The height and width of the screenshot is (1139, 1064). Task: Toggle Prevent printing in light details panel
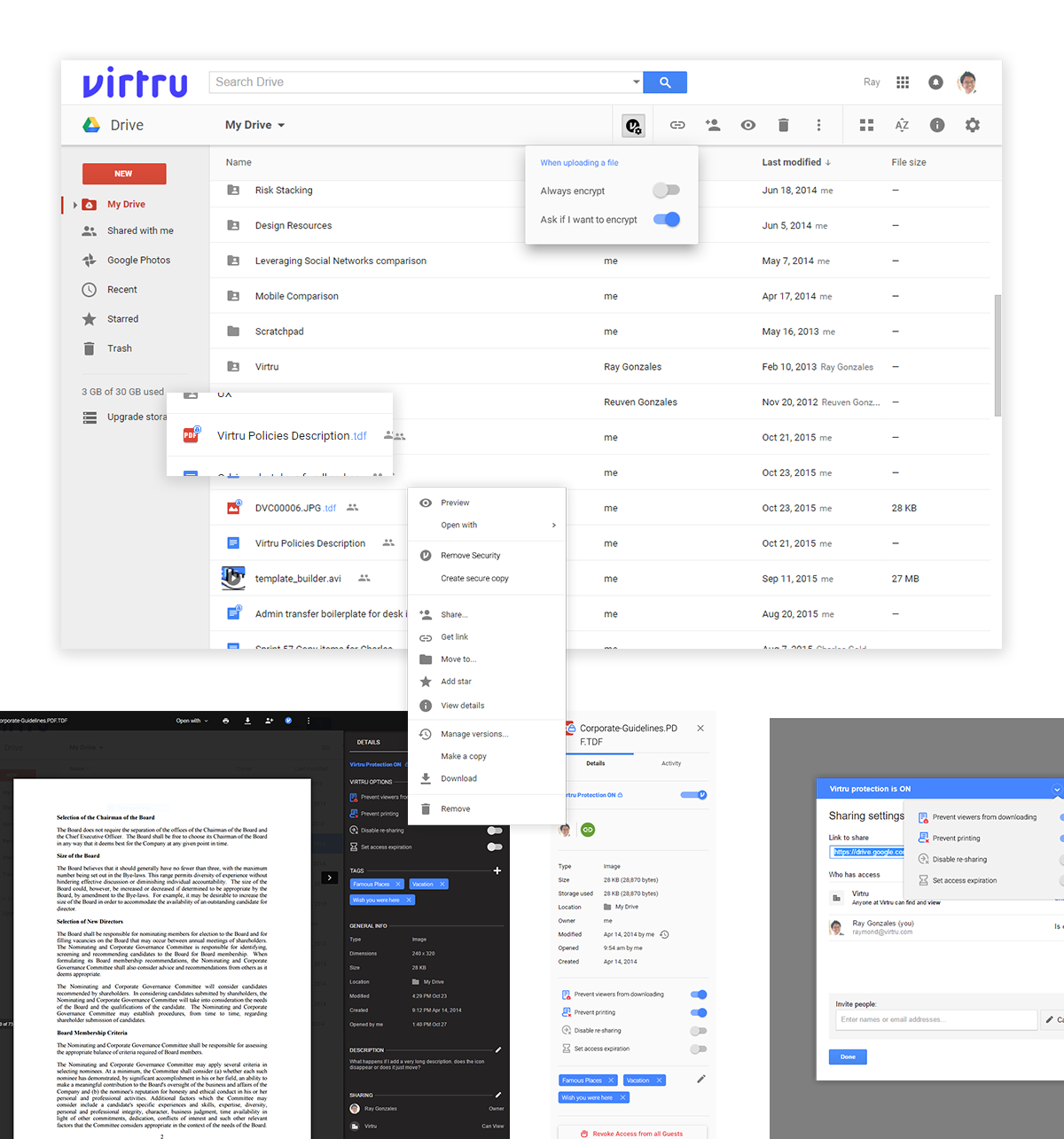point(699,1012)
